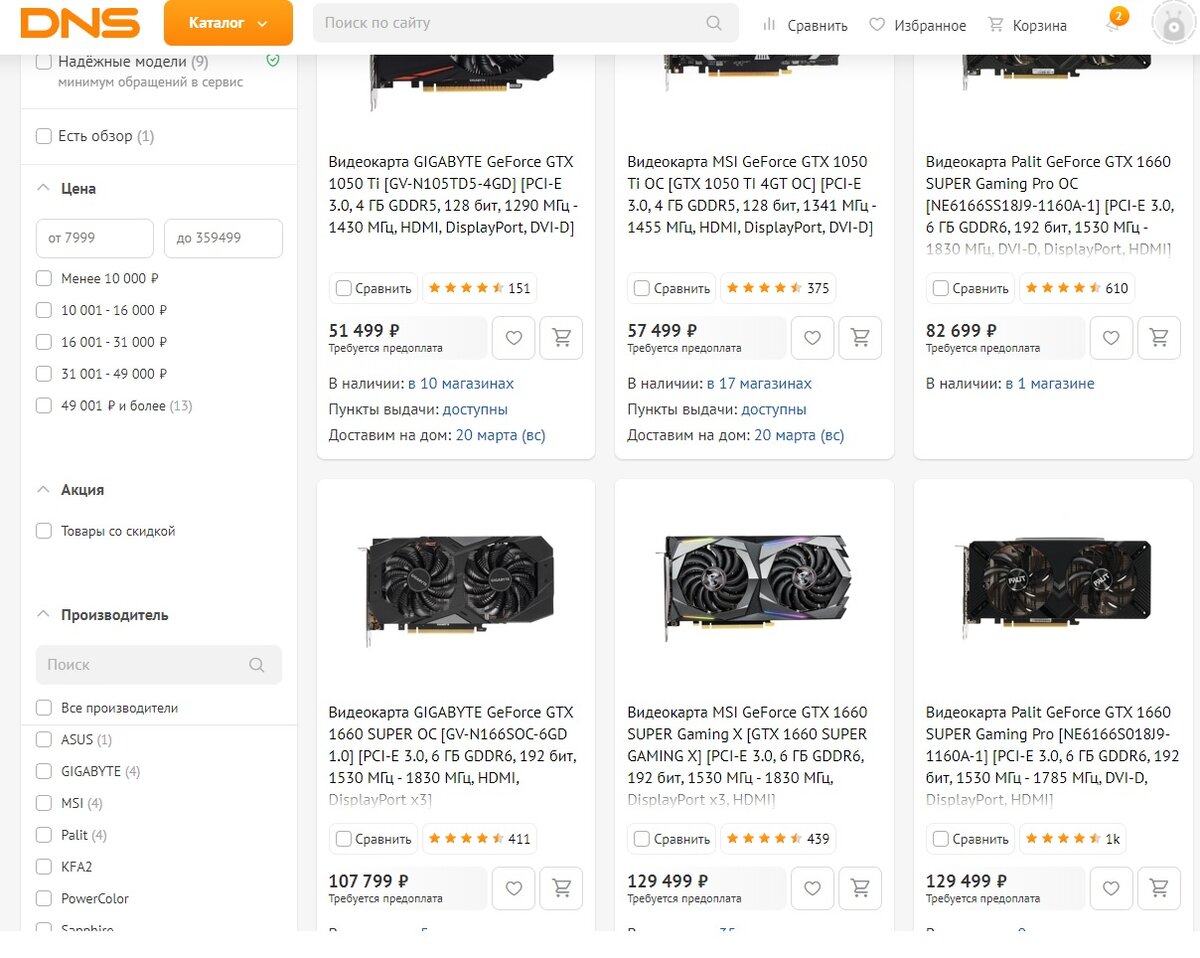Add the 107 799 ₽ card to cart
This screenshot has width=1200, height=958.
coord(561,888)
